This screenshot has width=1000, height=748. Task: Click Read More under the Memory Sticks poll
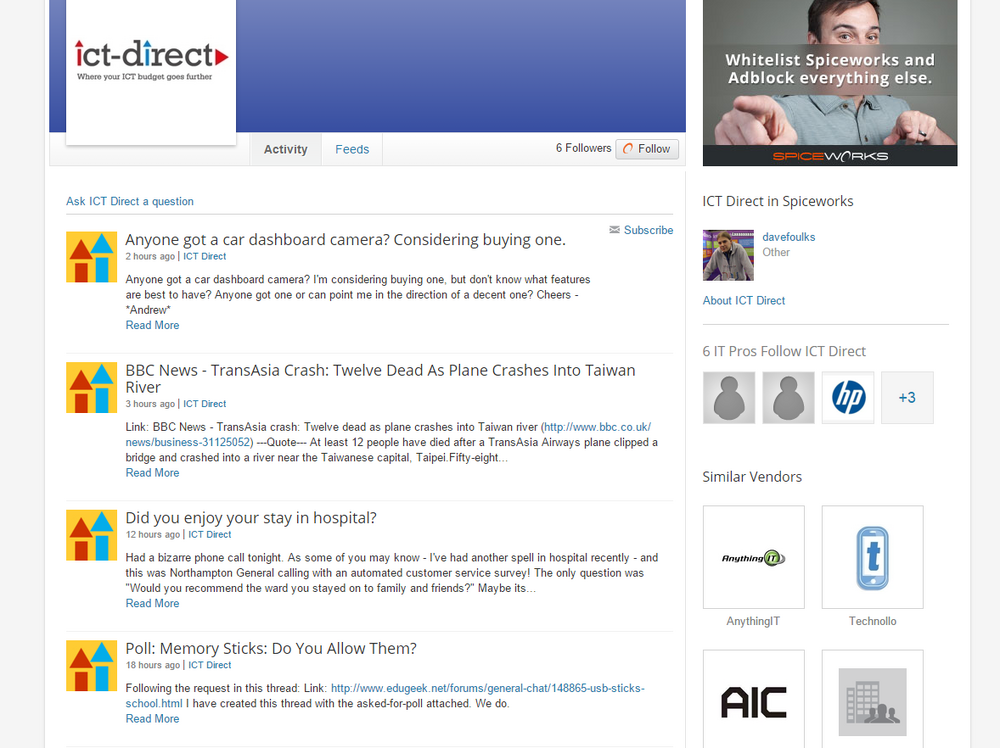(x=152, y=719)
